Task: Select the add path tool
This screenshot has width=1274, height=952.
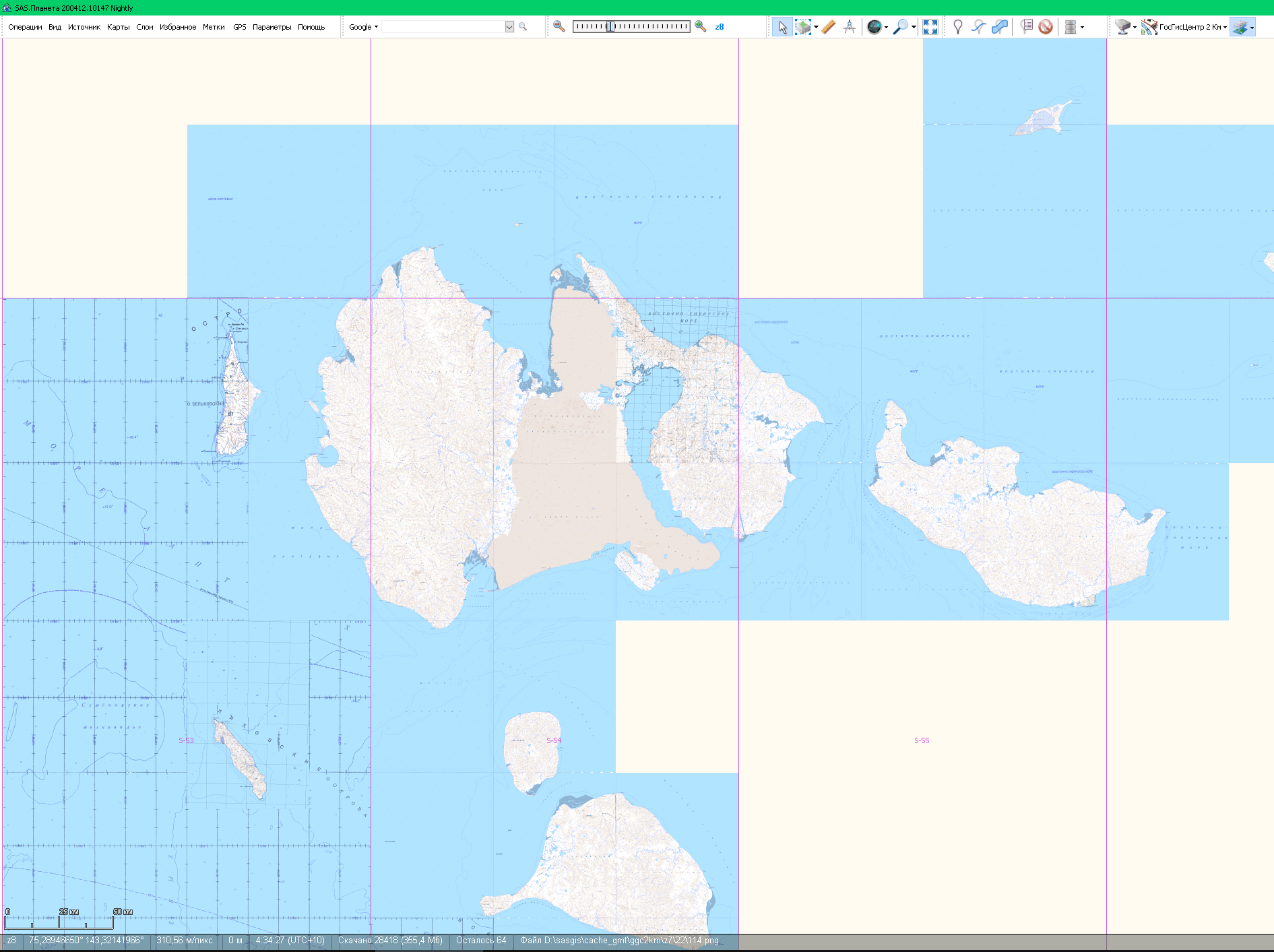Action: click(978, 27)
